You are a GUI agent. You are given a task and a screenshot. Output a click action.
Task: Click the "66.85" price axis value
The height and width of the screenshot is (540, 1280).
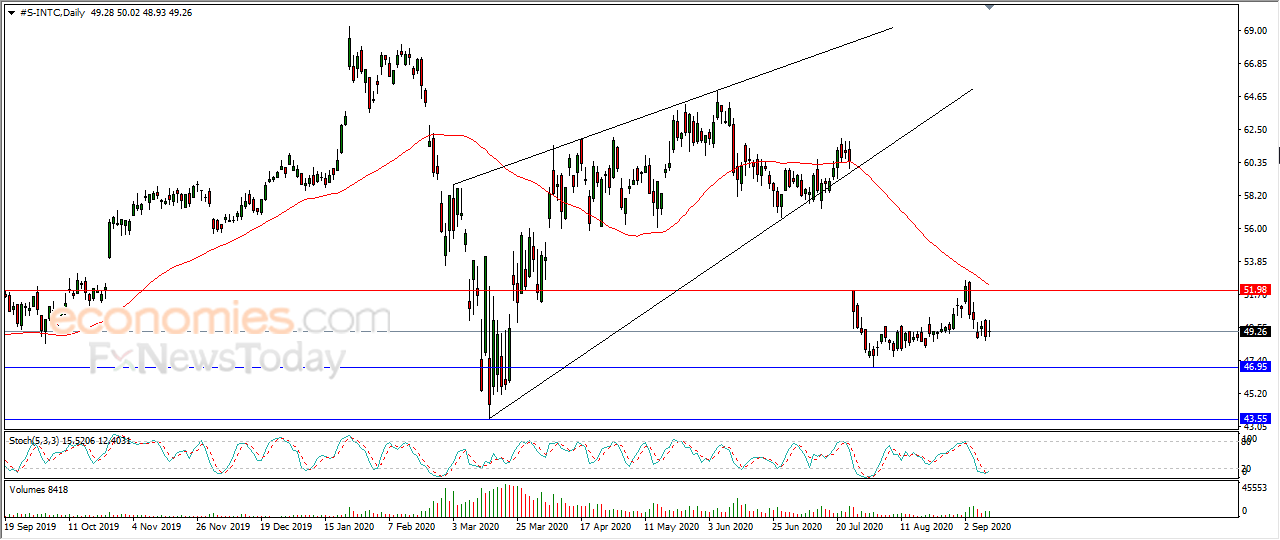tap(1257, 64)
